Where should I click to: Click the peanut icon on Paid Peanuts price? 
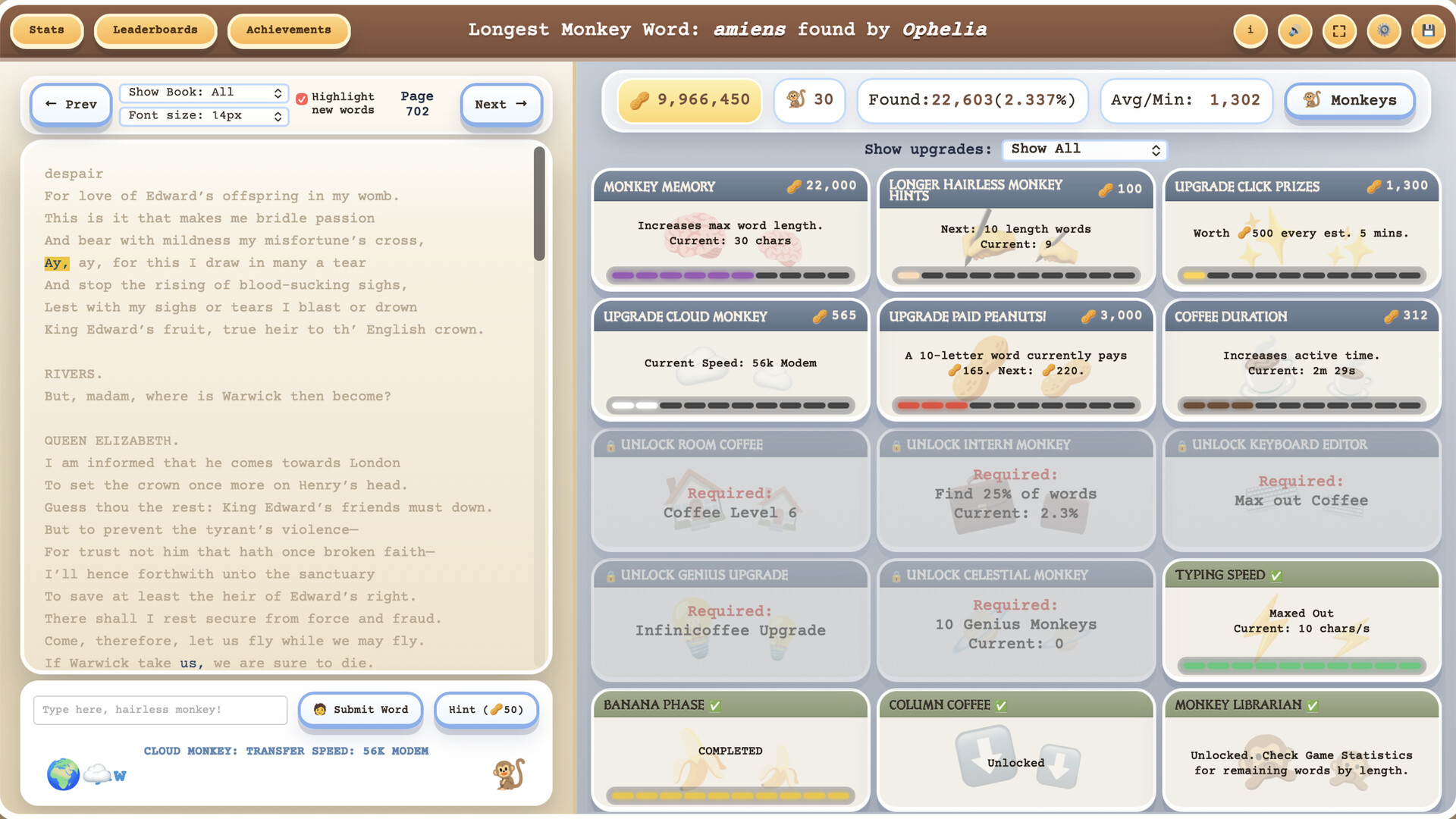click(x=1088, y=316)
